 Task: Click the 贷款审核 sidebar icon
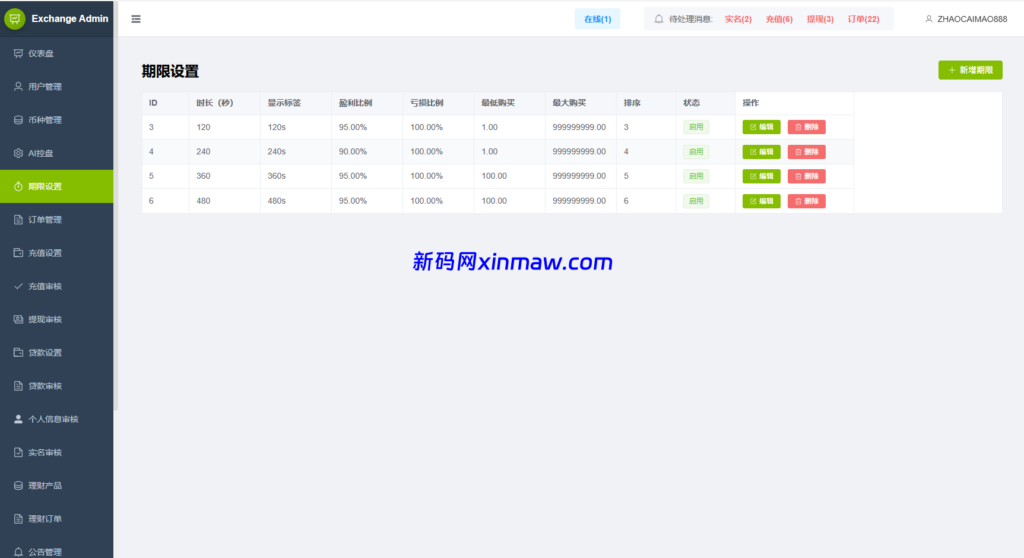[18, 386]
